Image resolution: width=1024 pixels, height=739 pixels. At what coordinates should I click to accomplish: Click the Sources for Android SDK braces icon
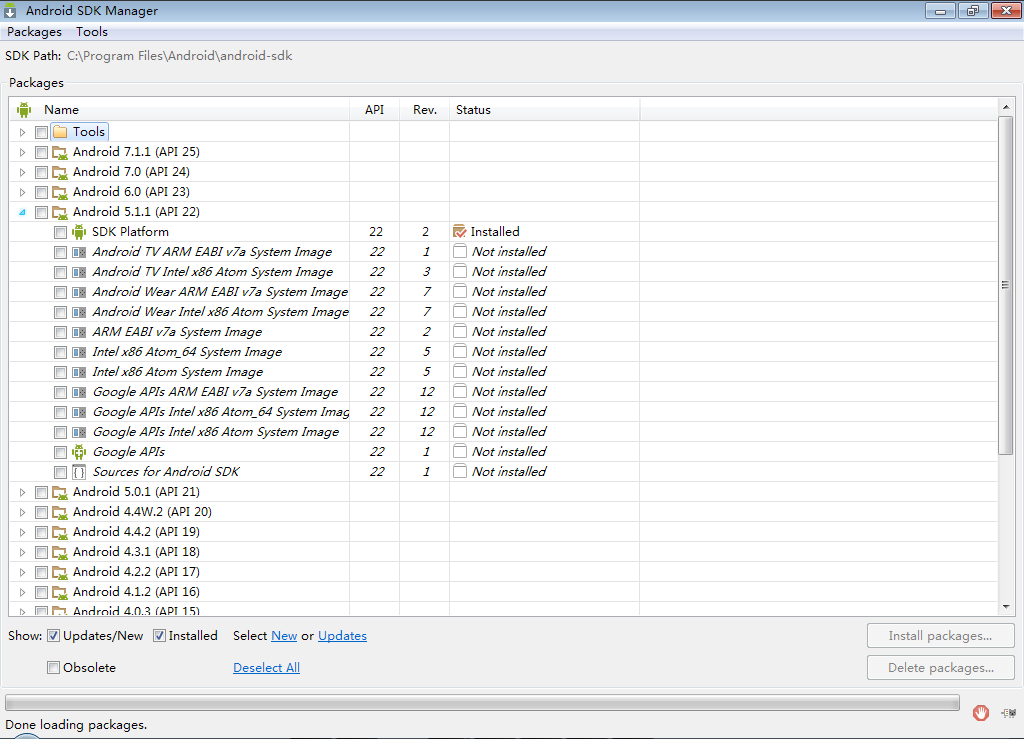[79, 472]
